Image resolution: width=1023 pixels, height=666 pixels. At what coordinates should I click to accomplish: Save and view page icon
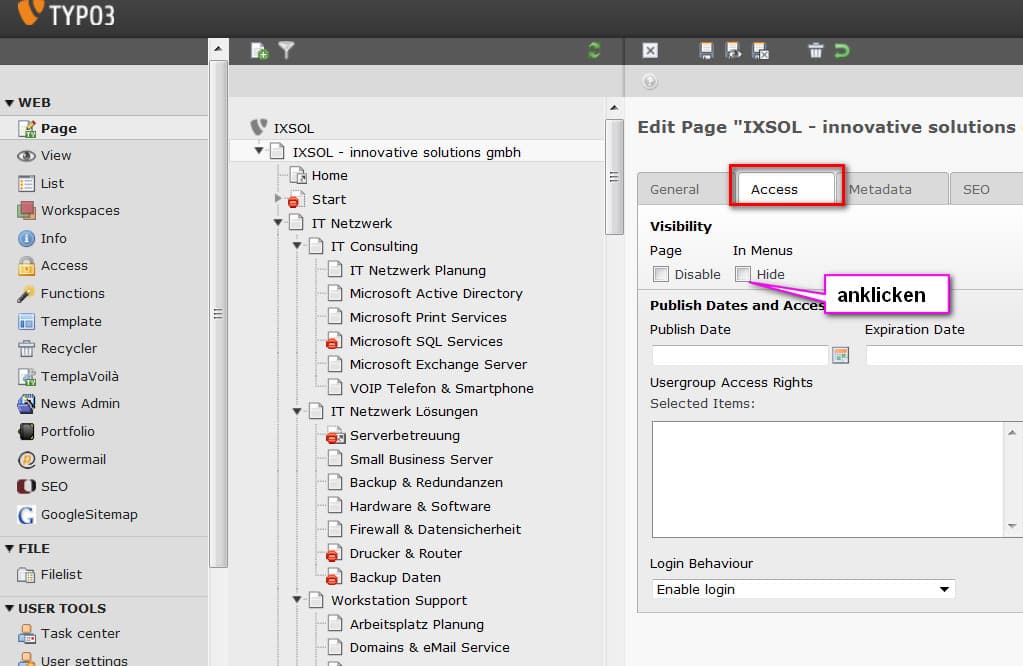733,51
